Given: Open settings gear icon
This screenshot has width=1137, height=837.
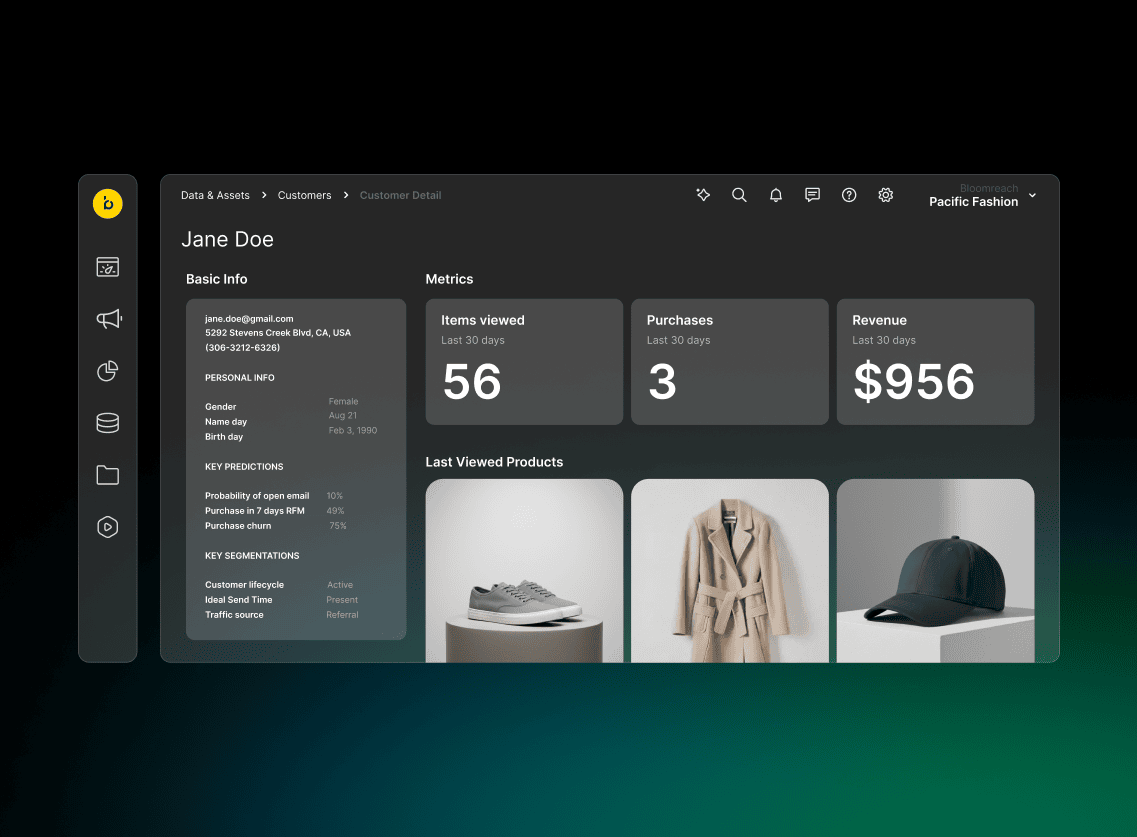Looking at the screenshot, I should point(885,195).
